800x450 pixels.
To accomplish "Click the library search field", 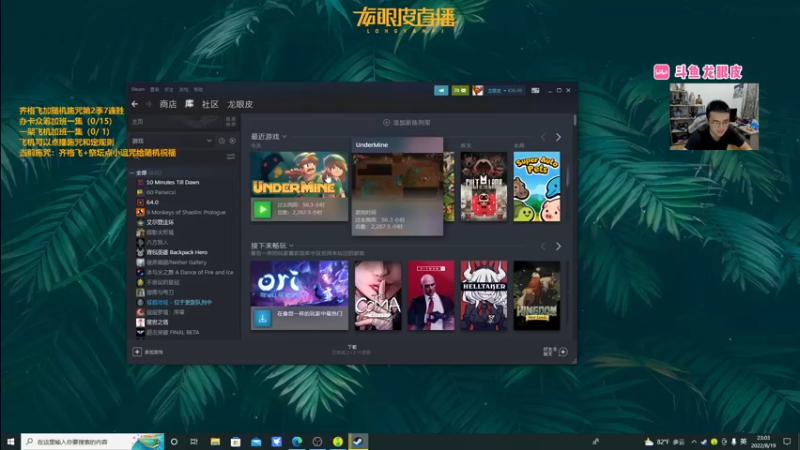I will (179, 157).
